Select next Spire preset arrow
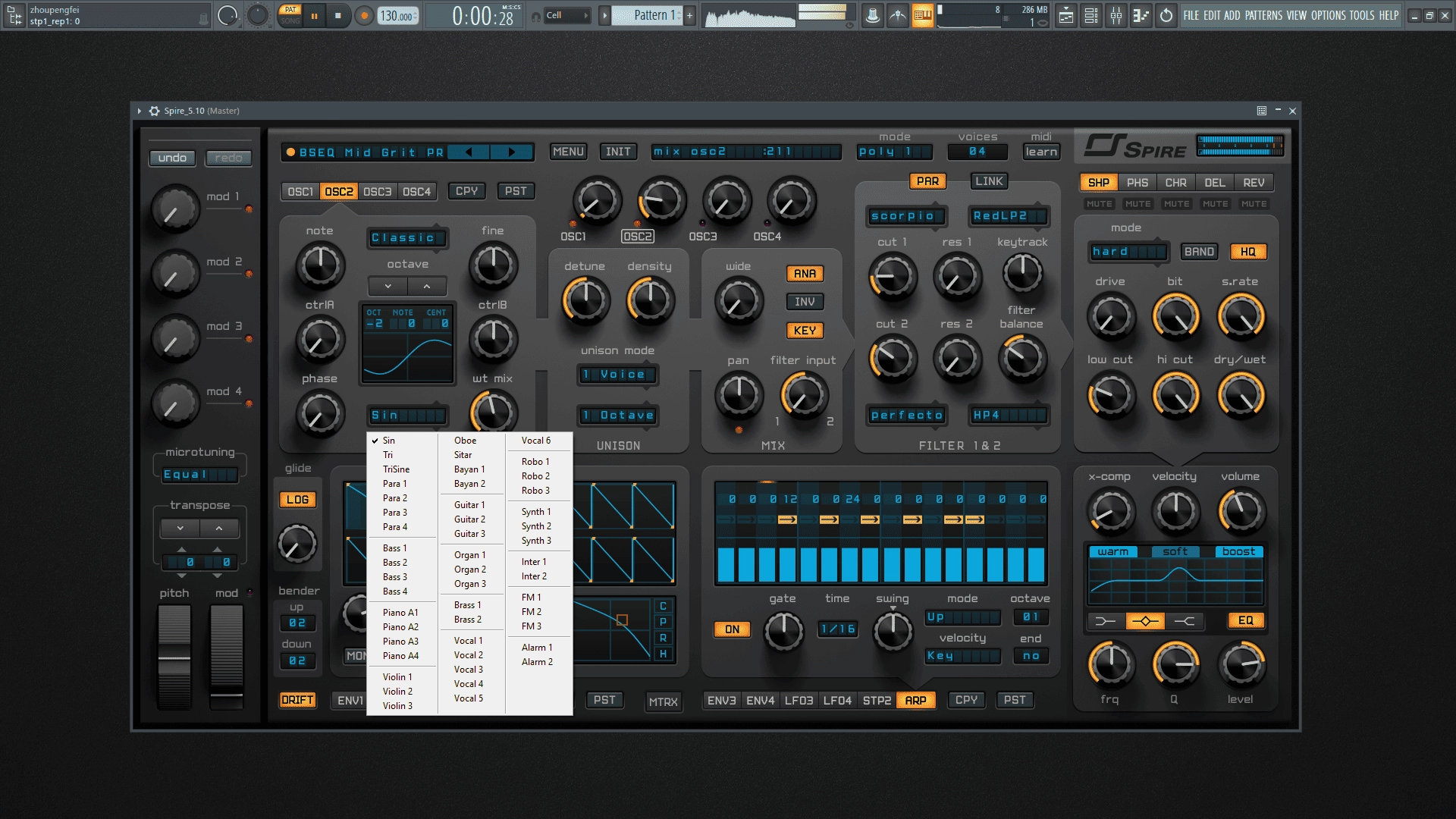The width and height of the screenshot is (1456, 819). coord(512,152)
